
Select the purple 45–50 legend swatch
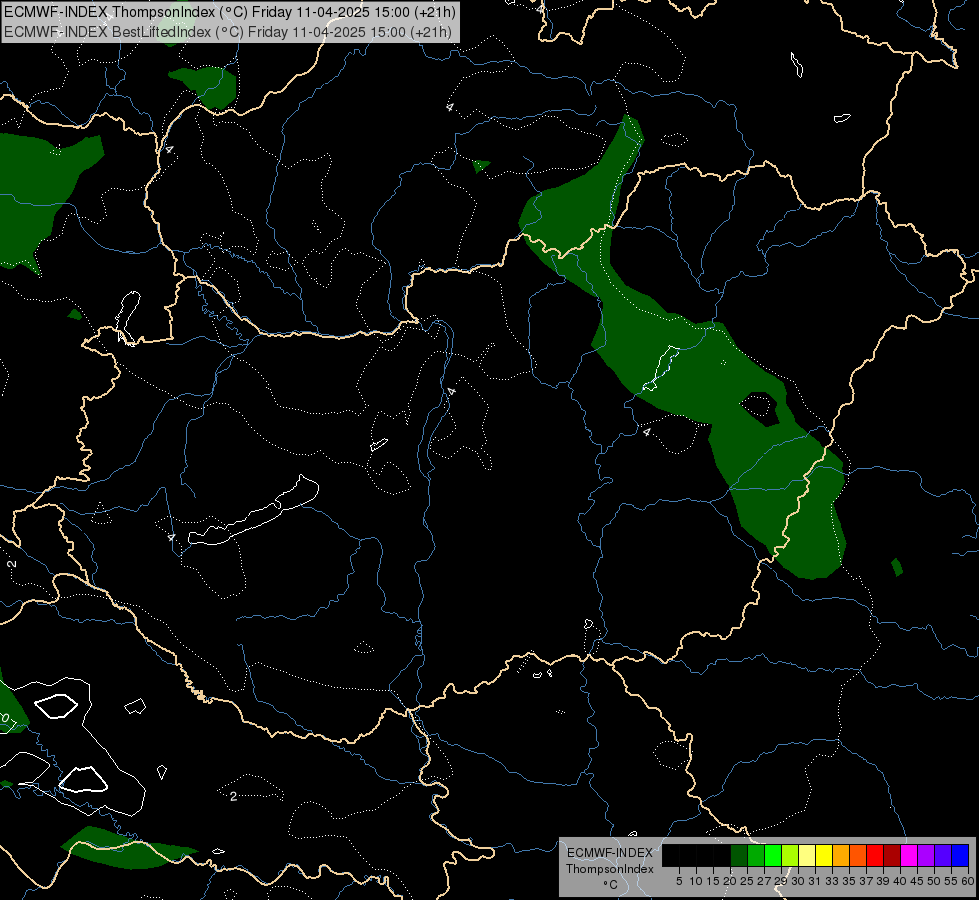click(x=926, y=855)
